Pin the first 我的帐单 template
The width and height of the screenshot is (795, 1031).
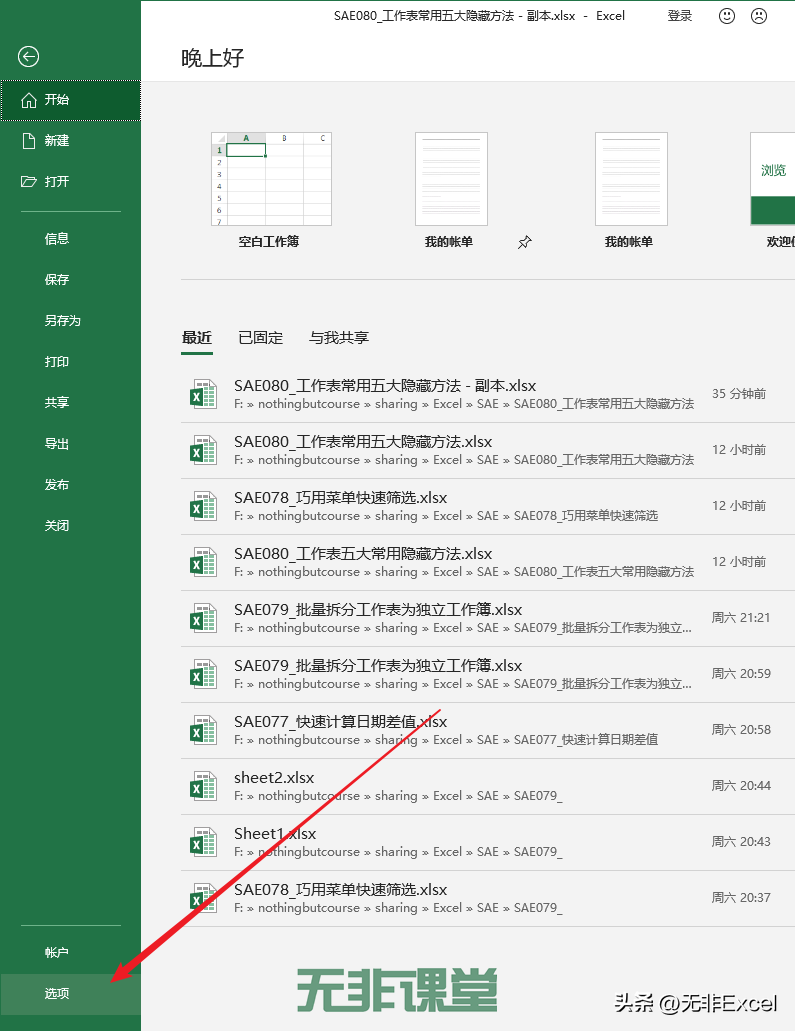(524, 243)
